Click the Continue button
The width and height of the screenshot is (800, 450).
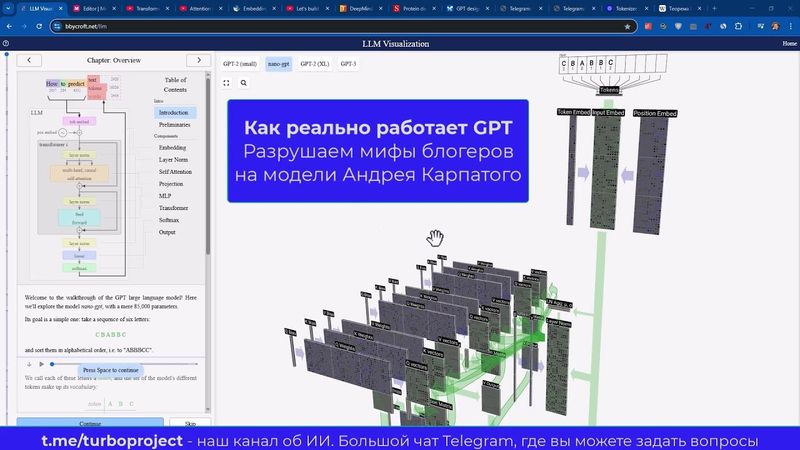tap(90, 422)
